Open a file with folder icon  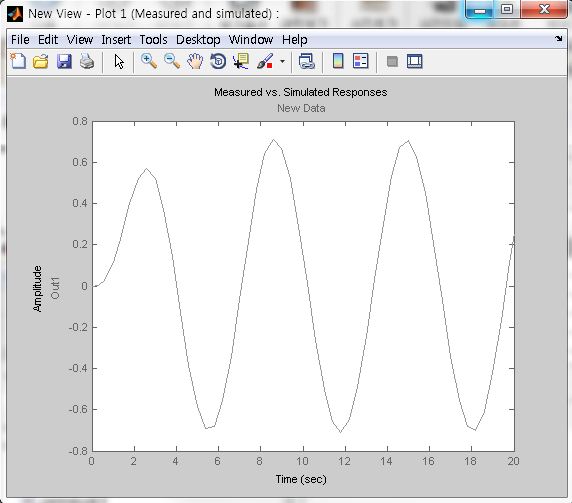(40, 61)
